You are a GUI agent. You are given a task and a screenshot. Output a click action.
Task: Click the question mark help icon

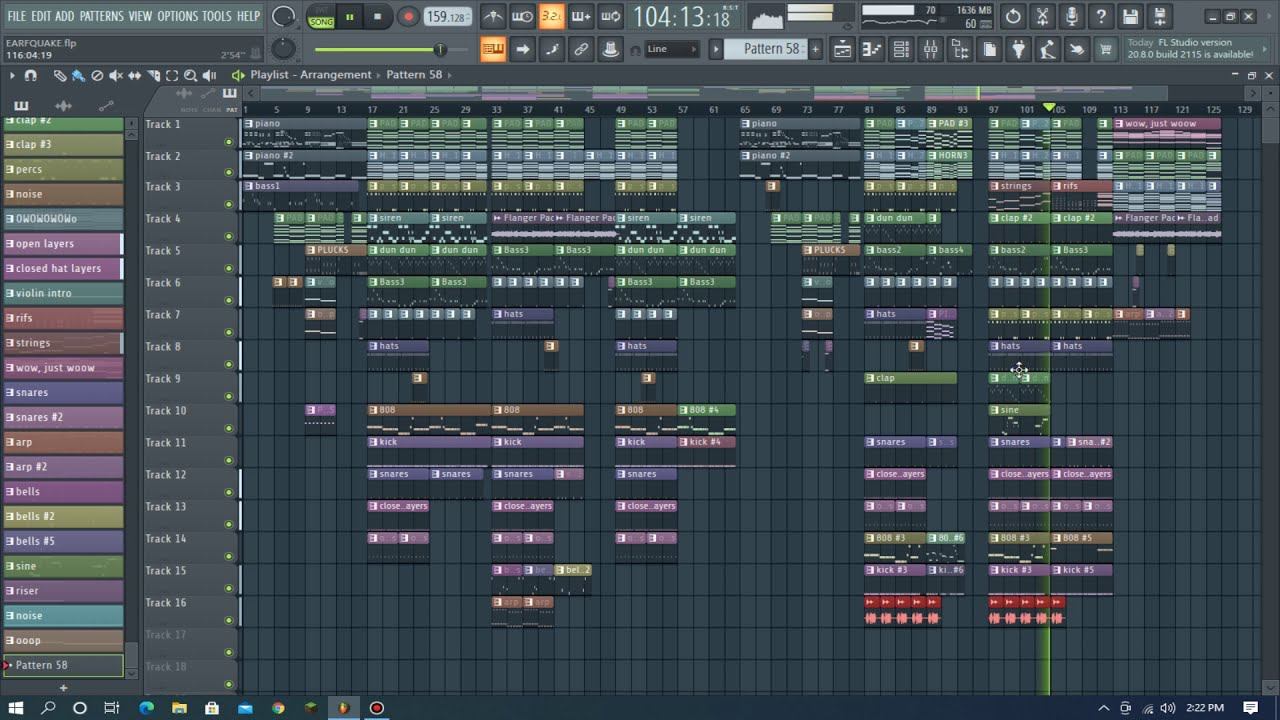[1101, 16]
